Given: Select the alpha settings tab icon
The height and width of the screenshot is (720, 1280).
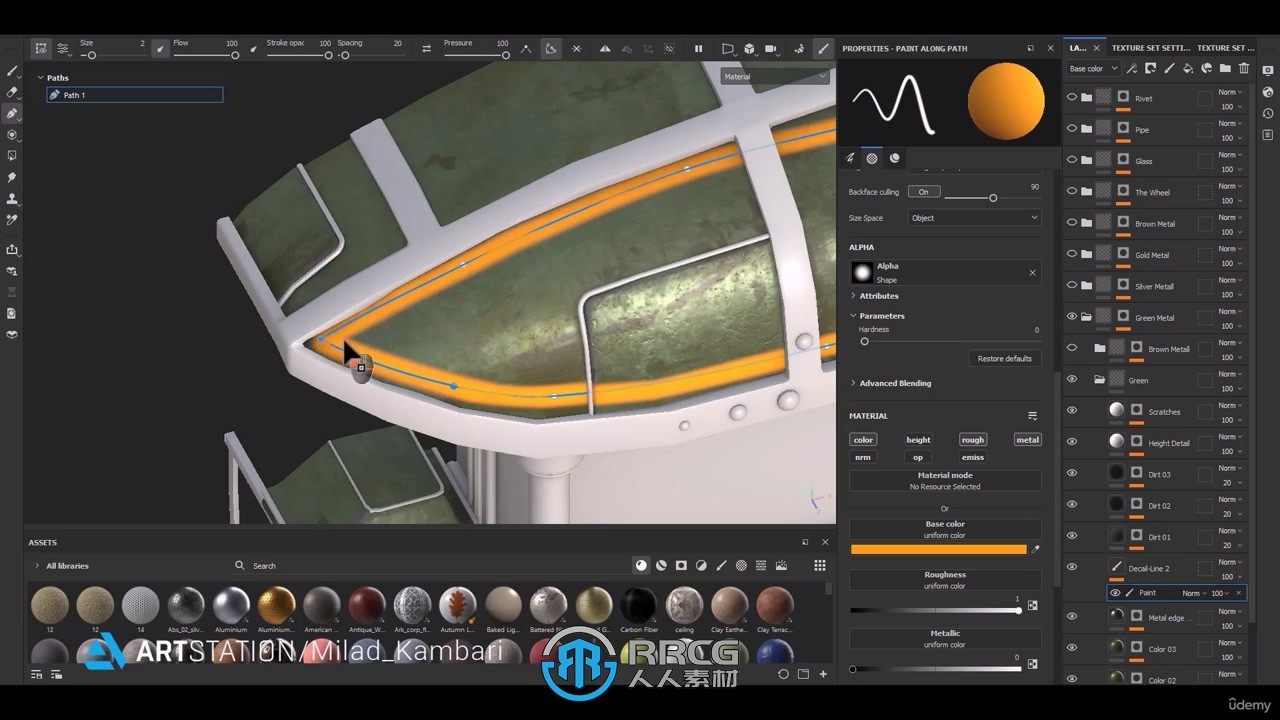Looking at the screenshot, I should [872, 158].
